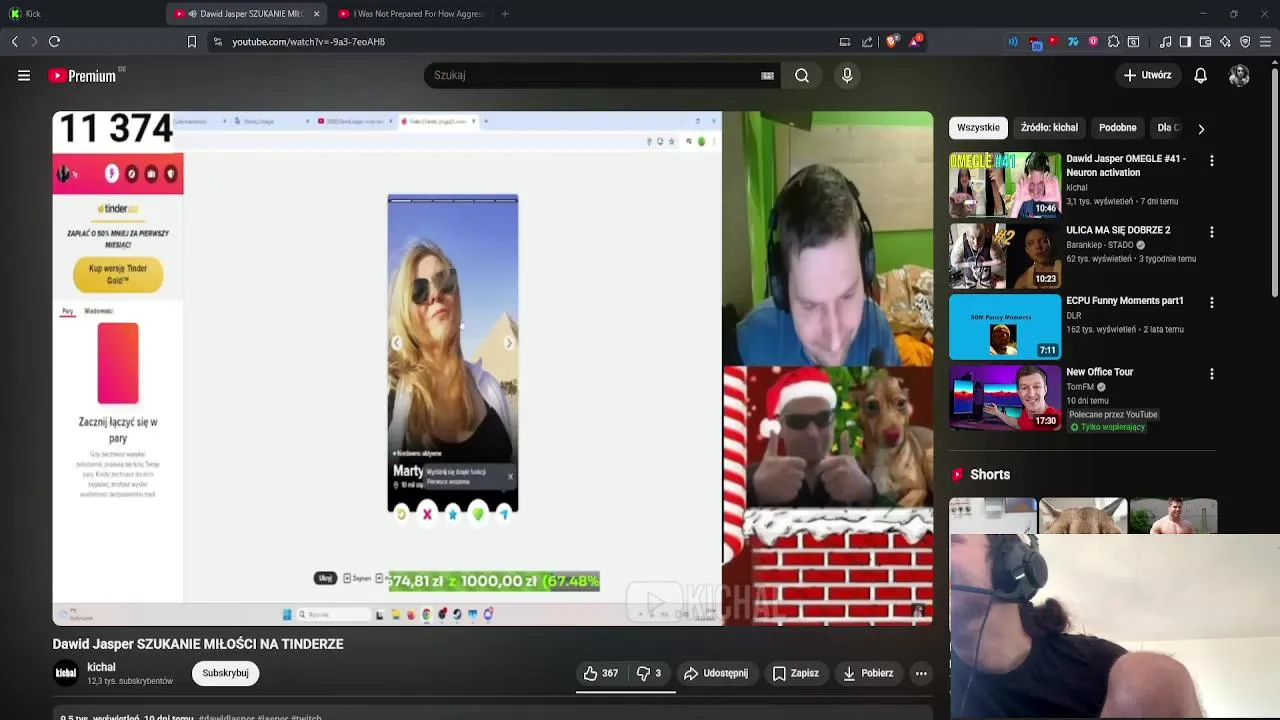Viewport: 1280px width, 720px height.
Task: Open Leo AI sparkle icon
Action: tap(1225, 42)
